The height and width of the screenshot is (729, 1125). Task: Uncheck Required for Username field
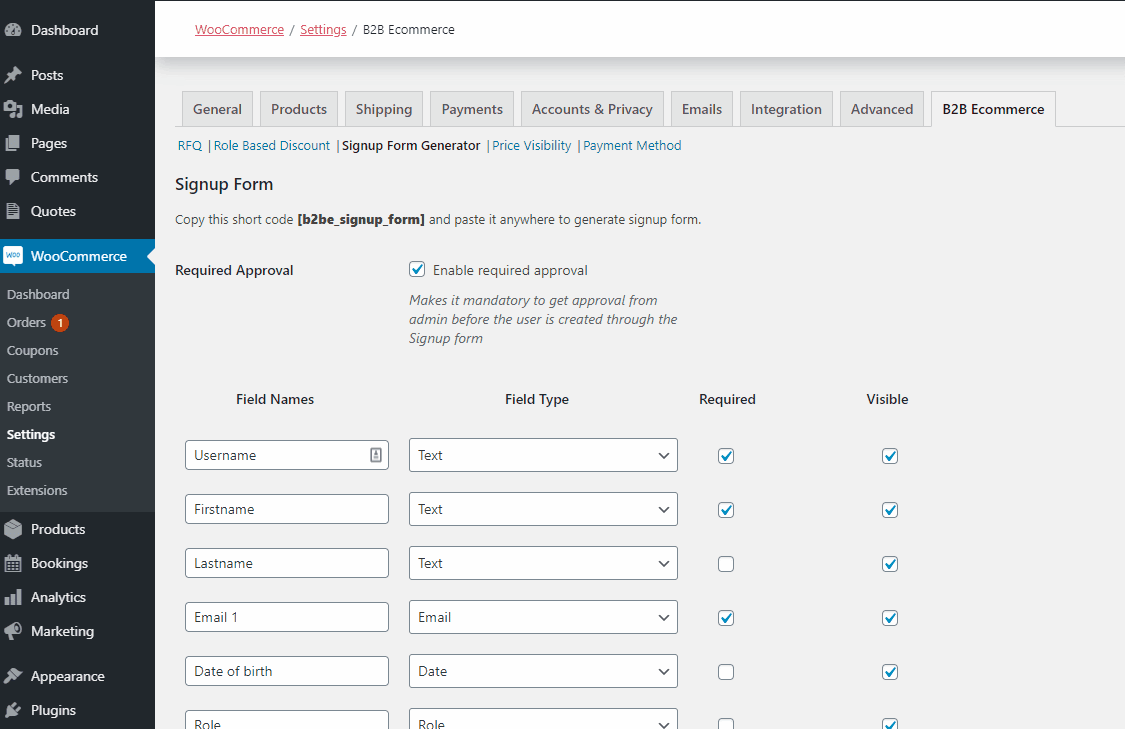(726, 456)
